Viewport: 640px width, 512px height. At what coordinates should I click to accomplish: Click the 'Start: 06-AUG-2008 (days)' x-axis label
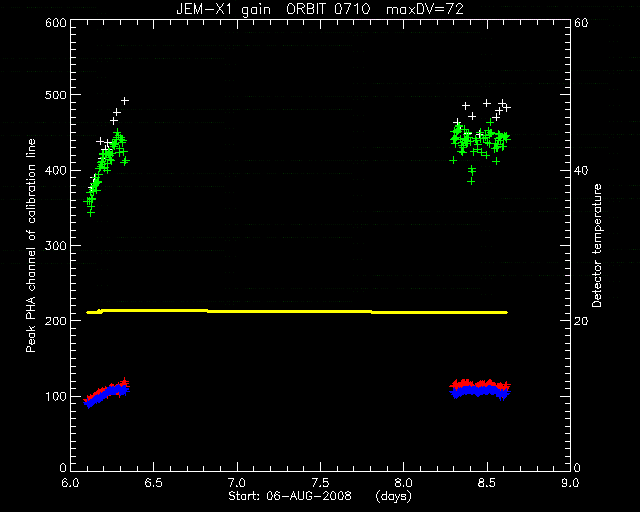click(x=320, y=496)
